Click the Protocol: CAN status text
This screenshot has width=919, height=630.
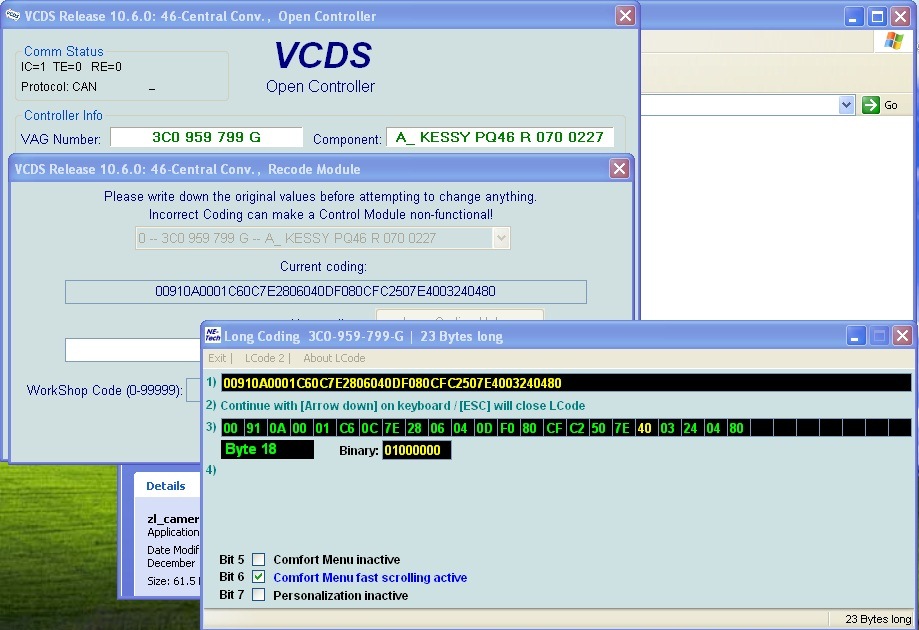point(59,87)
